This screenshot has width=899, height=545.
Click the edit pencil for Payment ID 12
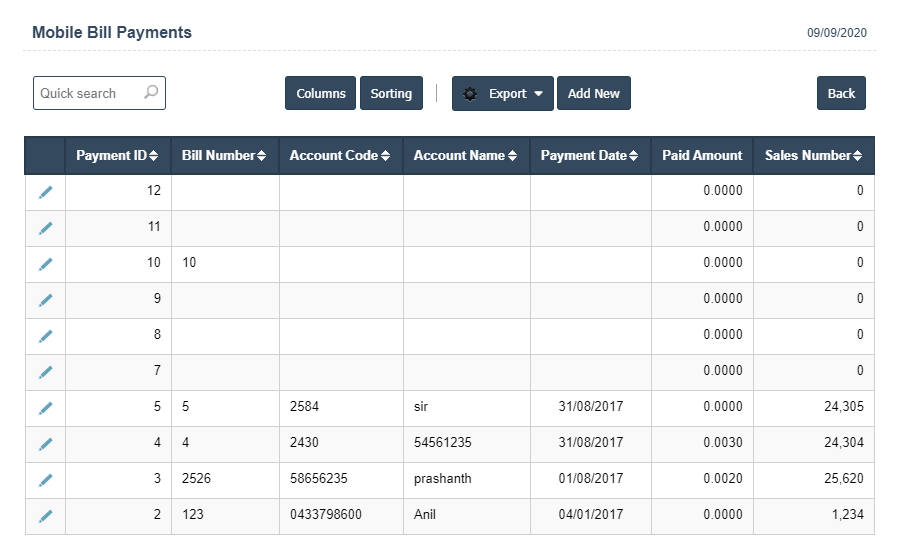coord(45,192)
